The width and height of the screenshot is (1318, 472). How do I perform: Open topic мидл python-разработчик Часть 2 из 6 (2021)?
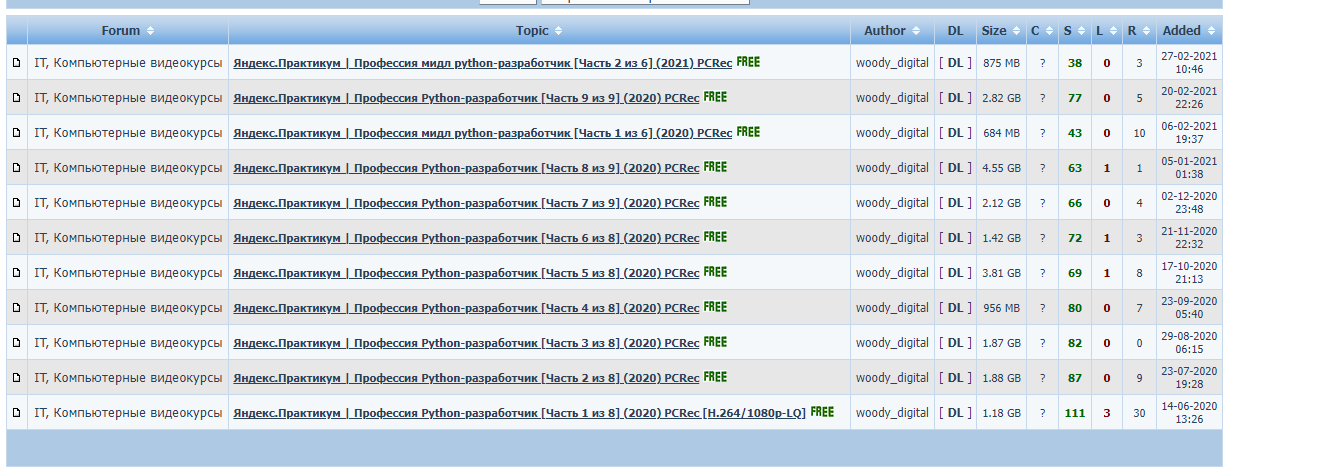483,63
